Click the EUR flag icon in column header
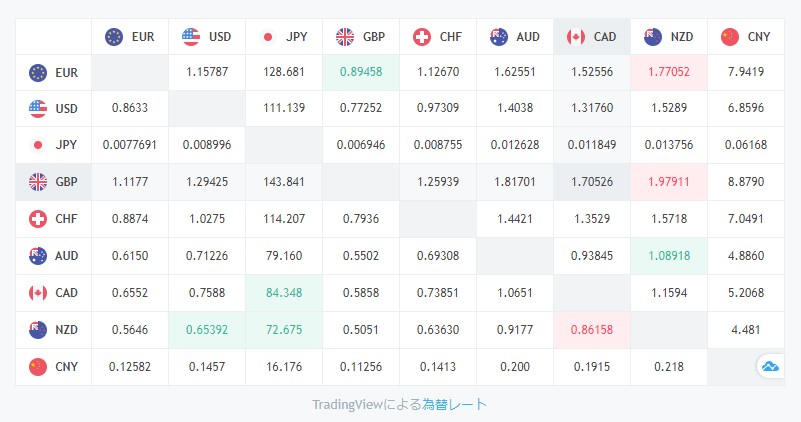 coord(114,37)
